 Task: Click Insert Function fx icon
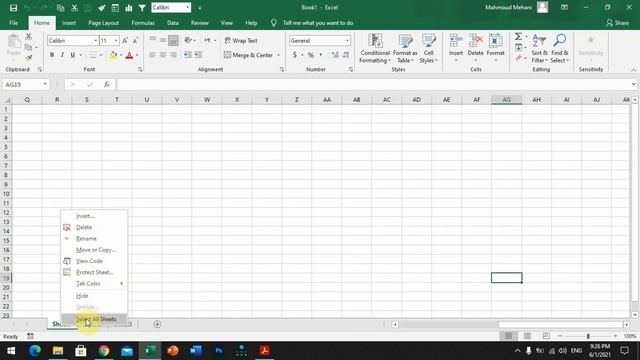[x=107, y=84]
